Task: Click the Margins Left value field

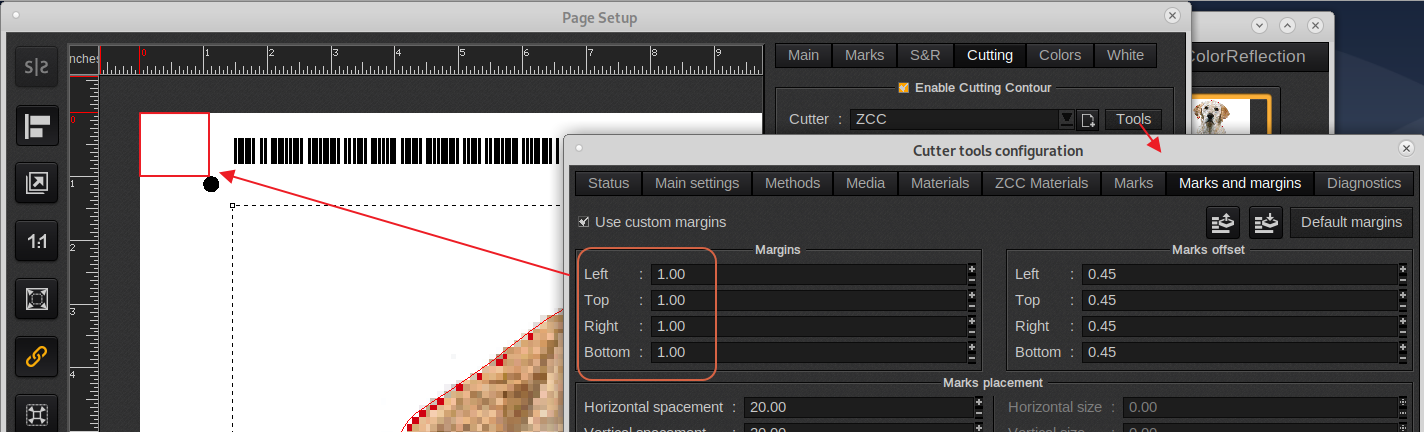Action: (x=808, y=274)
